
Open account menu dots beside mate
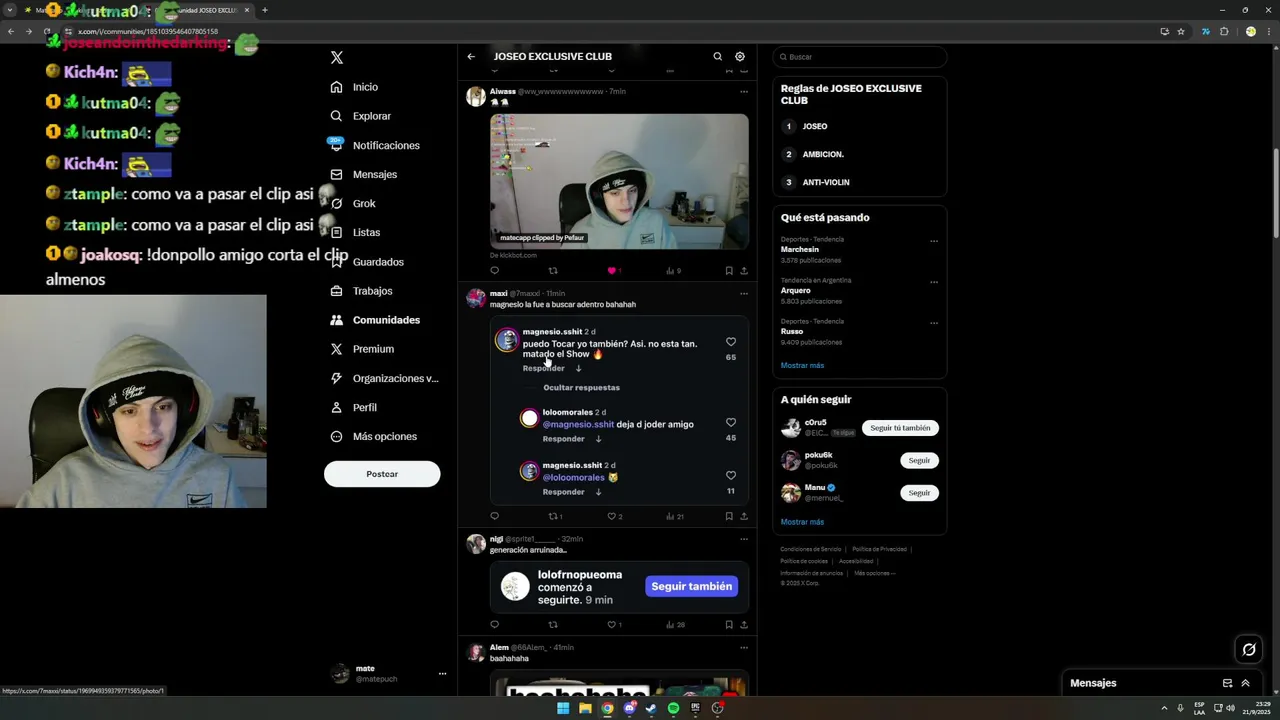click(x=442, y=674)
